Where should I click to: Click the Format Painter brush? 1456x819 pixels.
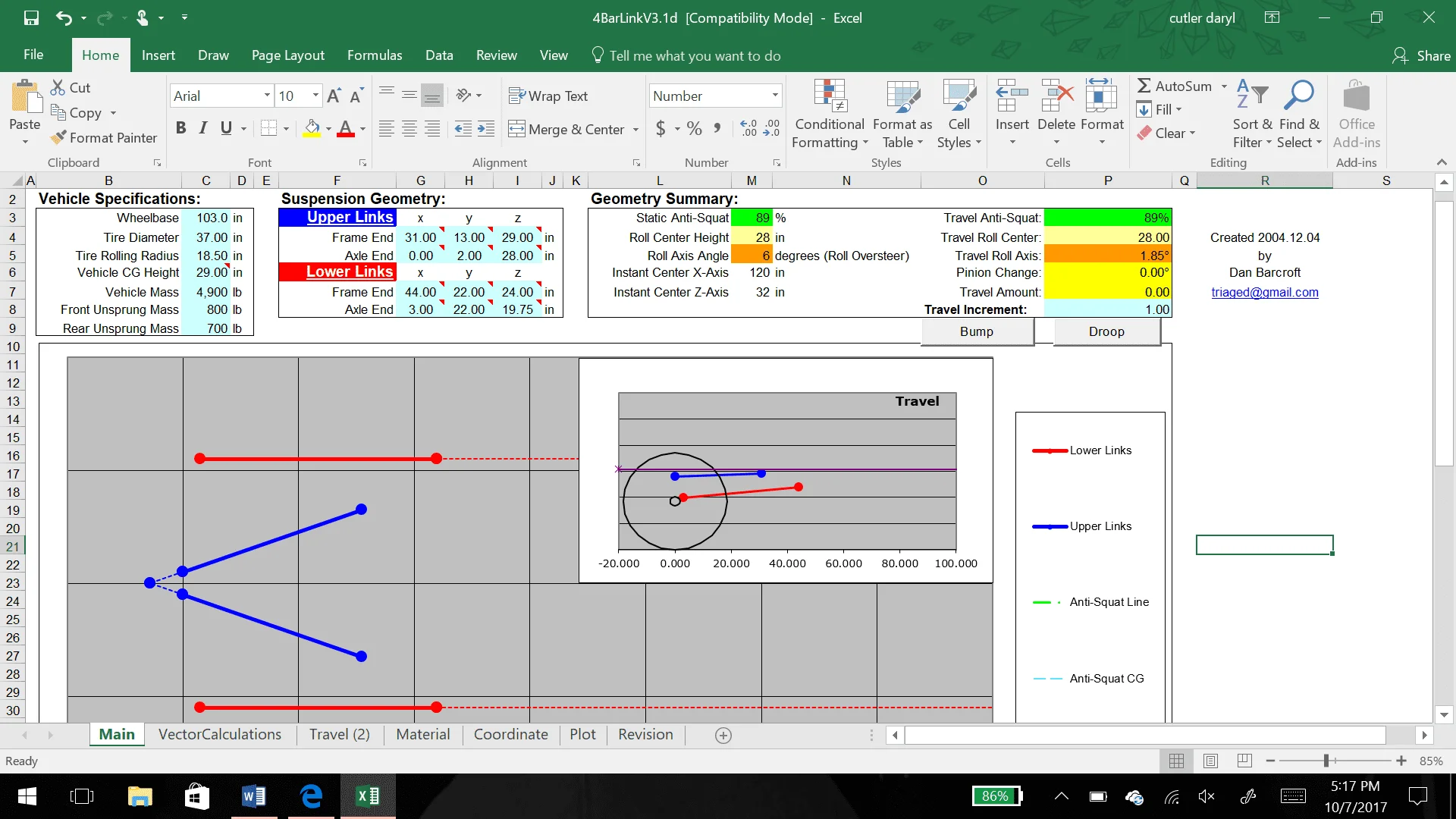(x=58, y=137)
